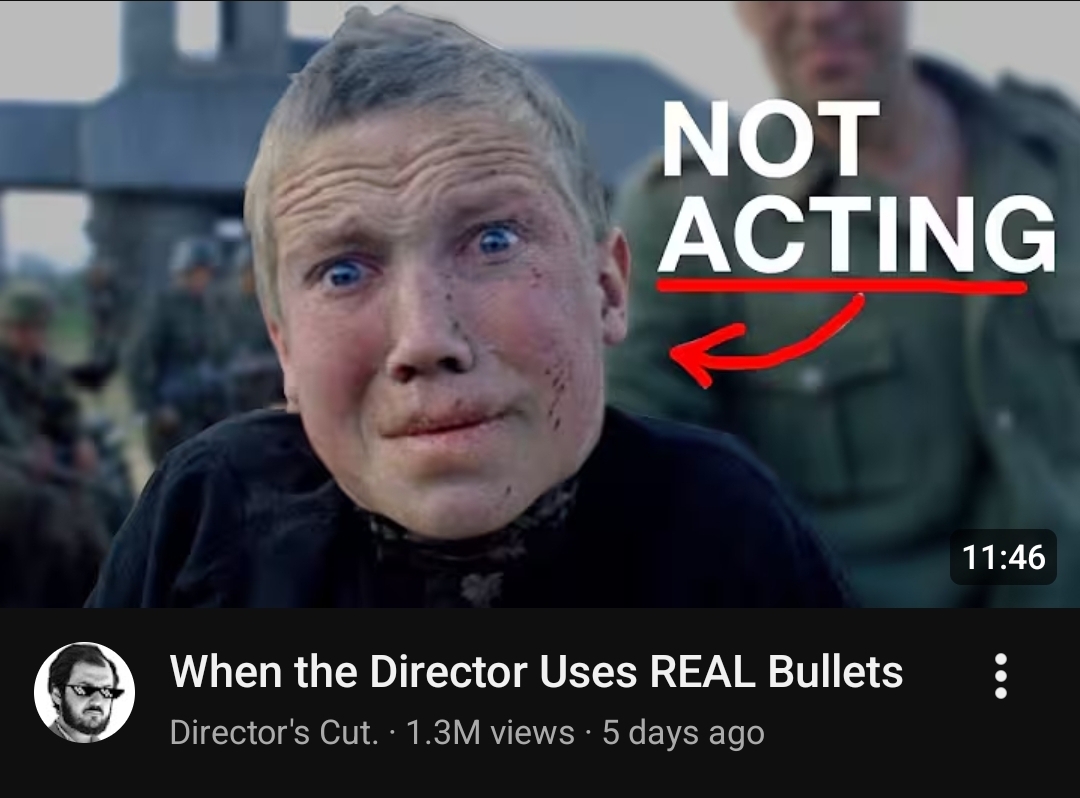Click the 'ACTING' word in the thumbnail
The height and width of the screenshot is (798, 1080).
[857, 235]
